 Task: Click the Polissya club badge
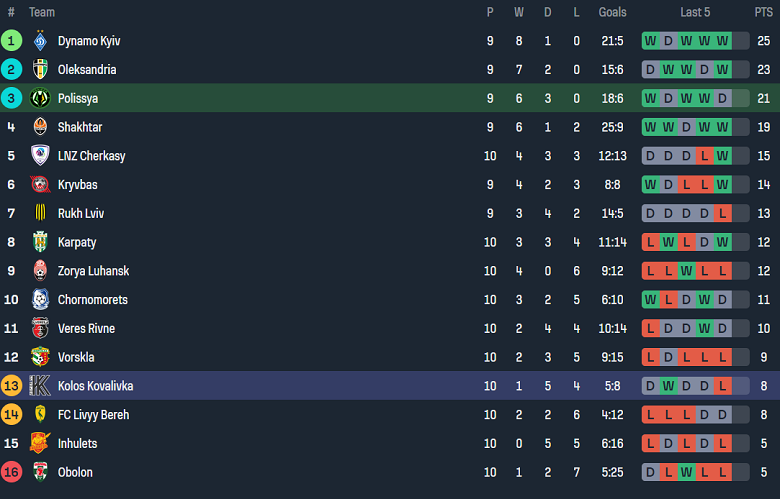pos(40,98)
